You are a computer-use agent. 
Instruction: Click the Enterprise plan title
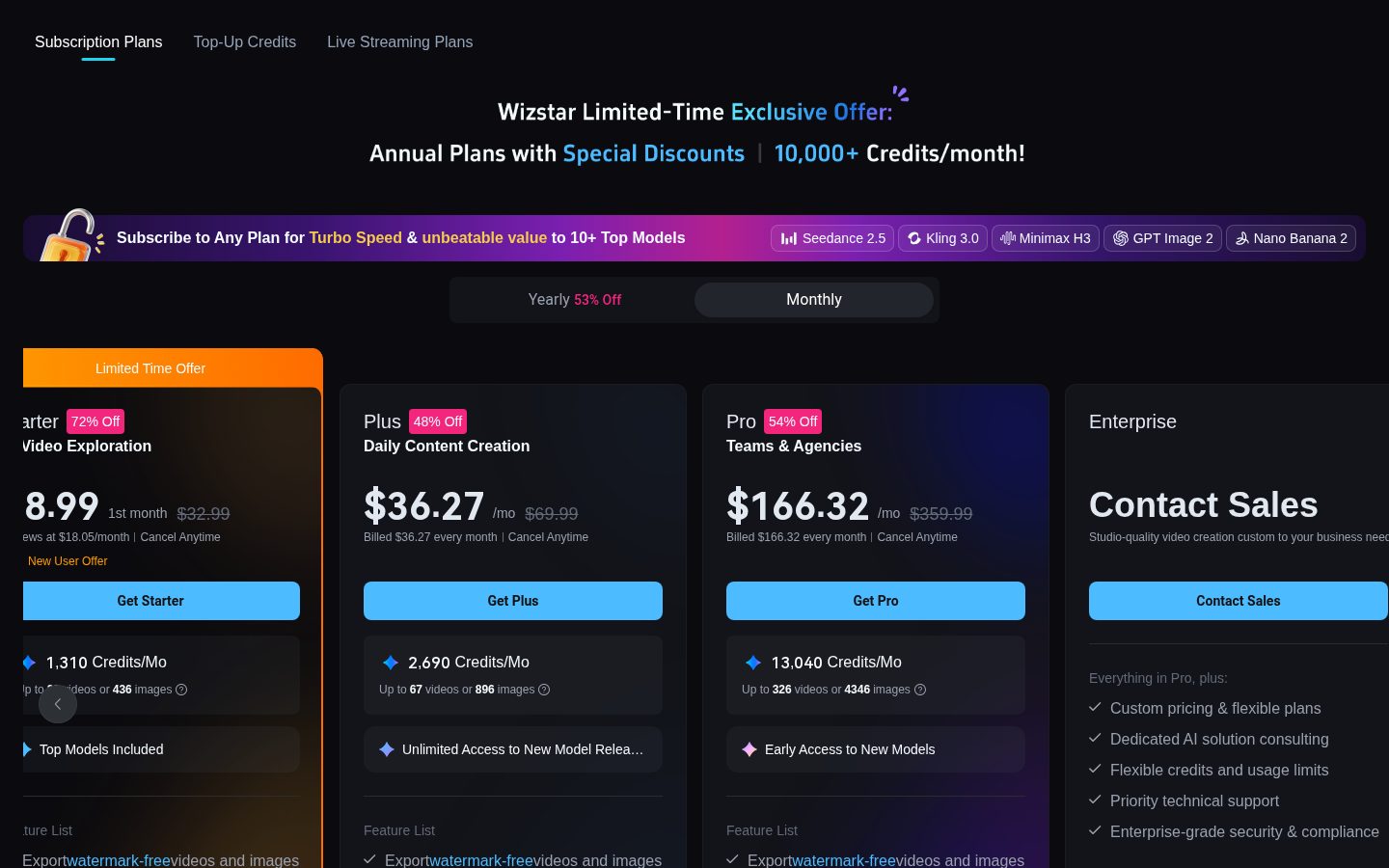point(1132,421)
